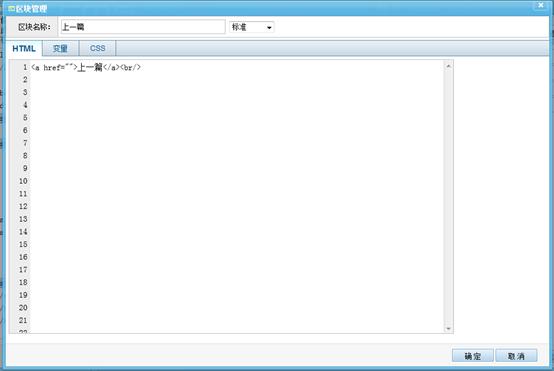
Task: Switch to the HTML tab
Action: coord(24,48)
